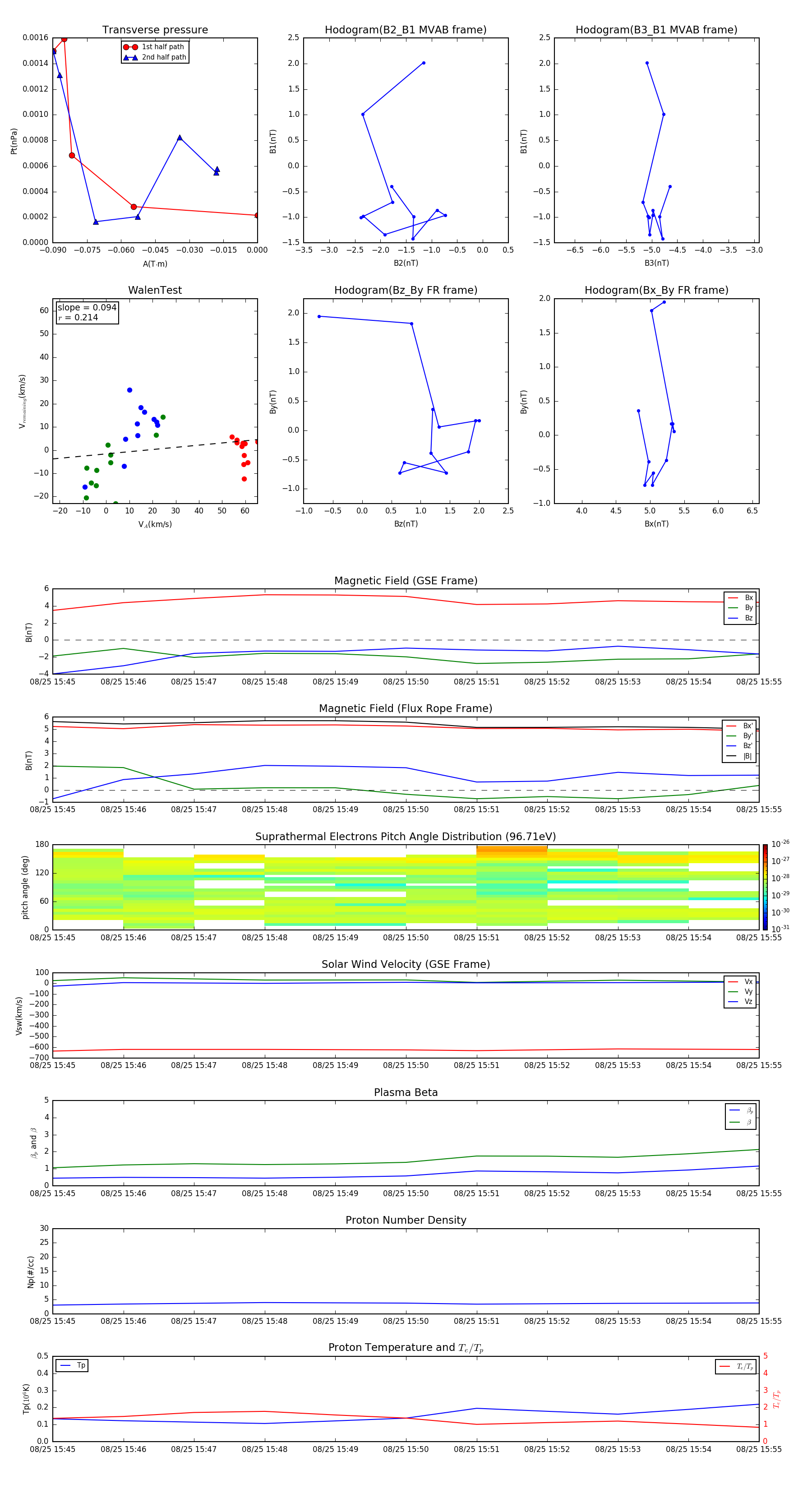Click the "WalenTest" plot title
The image size is (812, 1489).
point(155,290)
